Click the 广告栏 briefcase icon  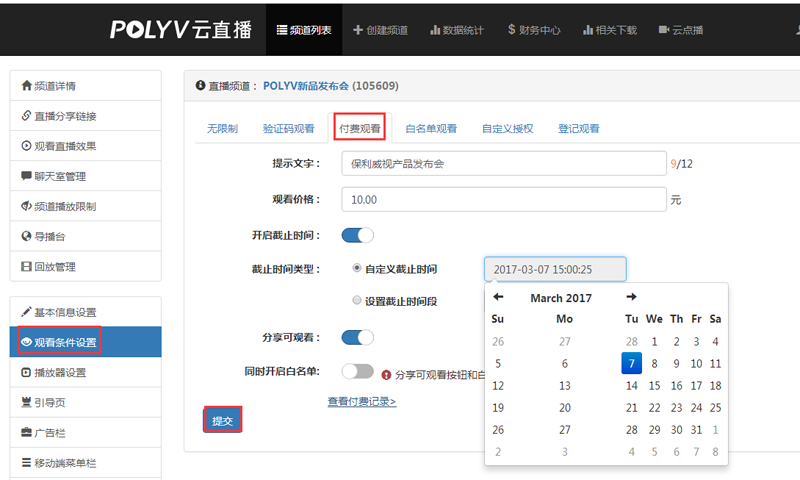(x=27, y=433)
